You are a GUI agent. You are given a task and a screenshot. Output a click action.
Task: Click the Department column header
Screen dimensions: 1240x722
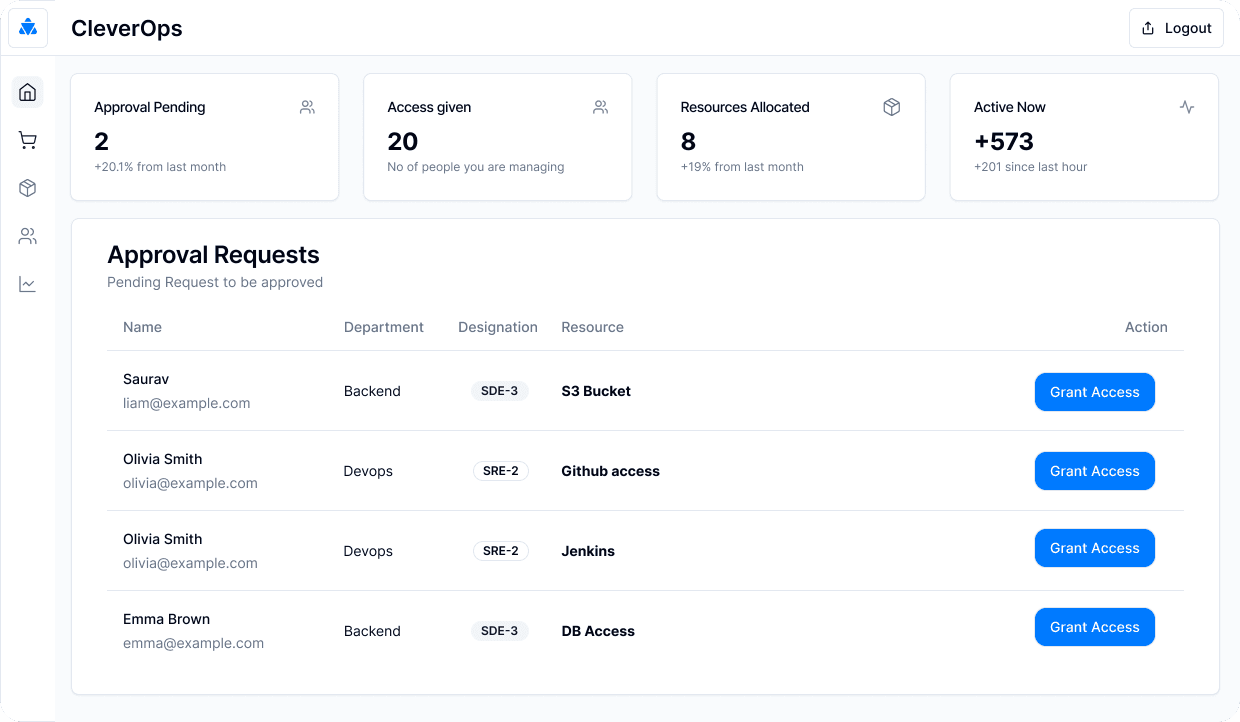tap(384, 327)
